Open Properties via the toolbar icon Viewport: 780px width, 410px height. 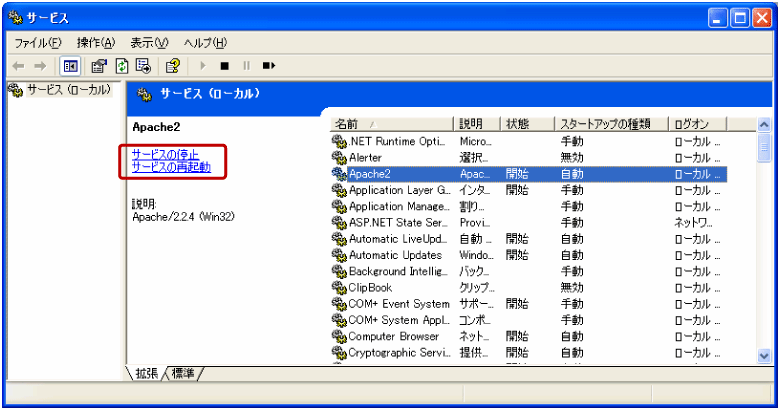99,66
